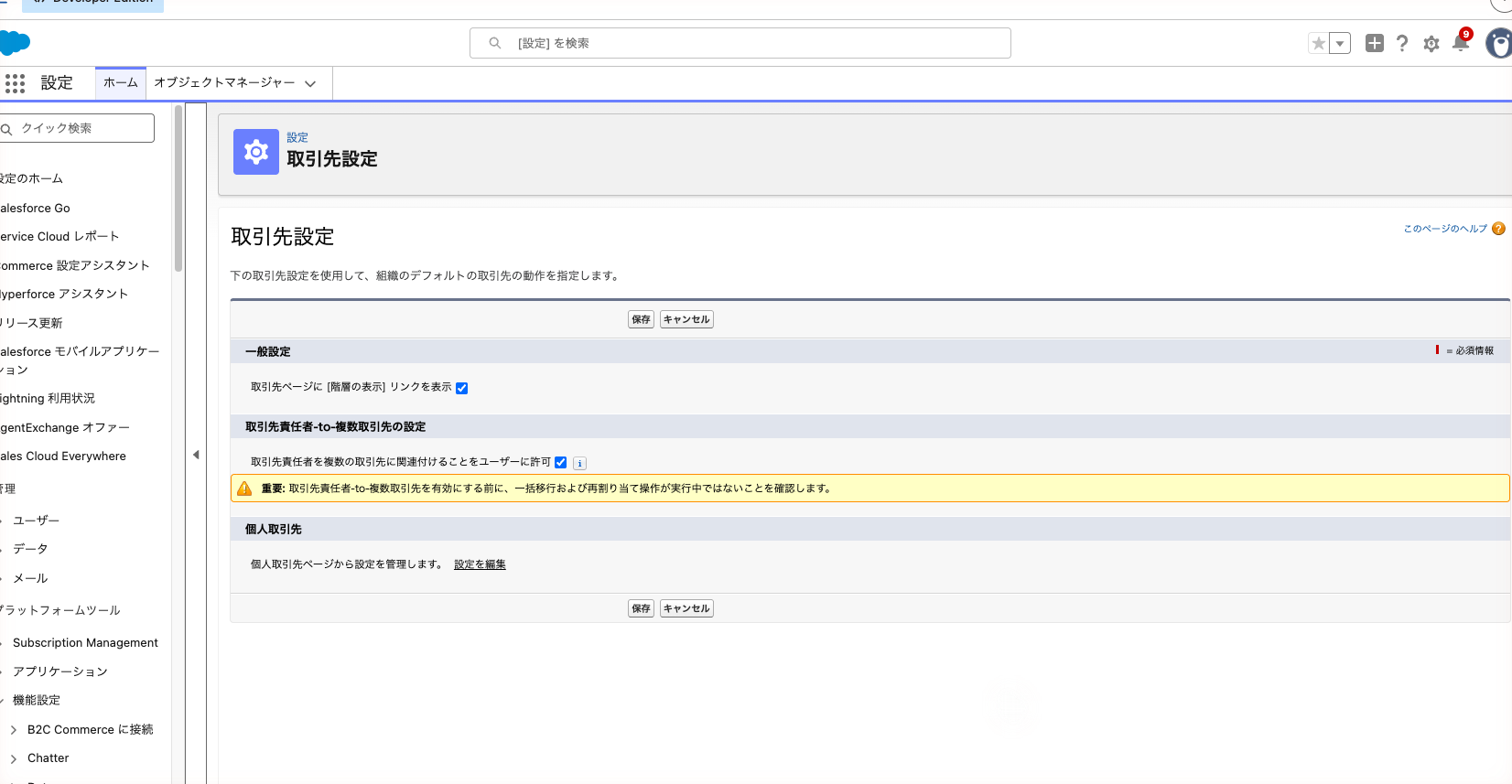Click the 個人取引先 section header text

pos(273,529)
